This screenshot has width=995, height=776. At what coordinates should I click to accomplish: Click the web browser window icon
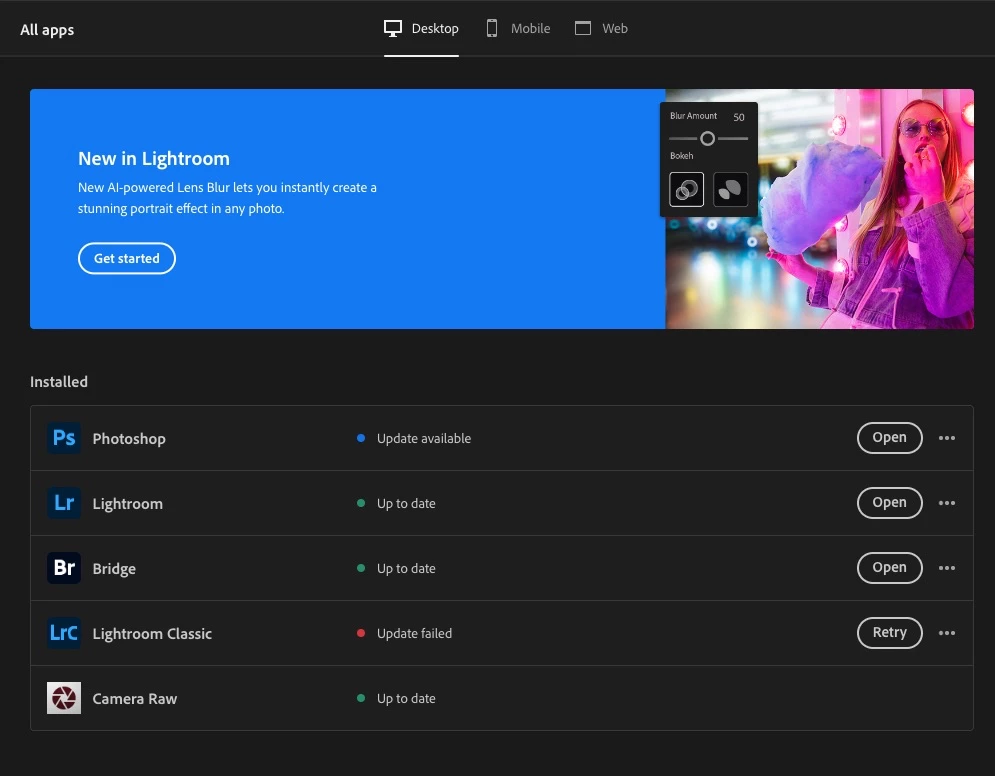(583, 28)
